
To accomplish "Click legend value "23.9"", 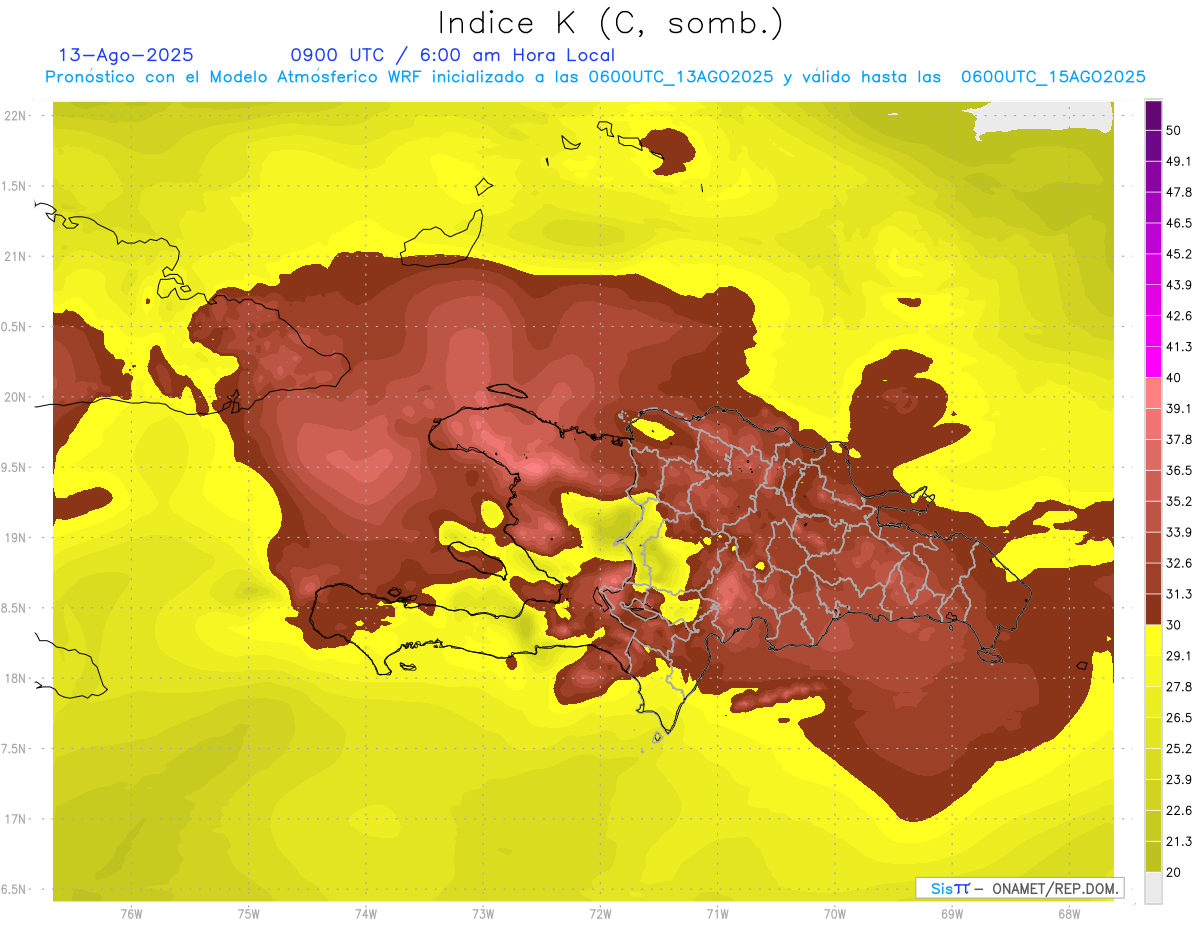I will (1179, 780).
